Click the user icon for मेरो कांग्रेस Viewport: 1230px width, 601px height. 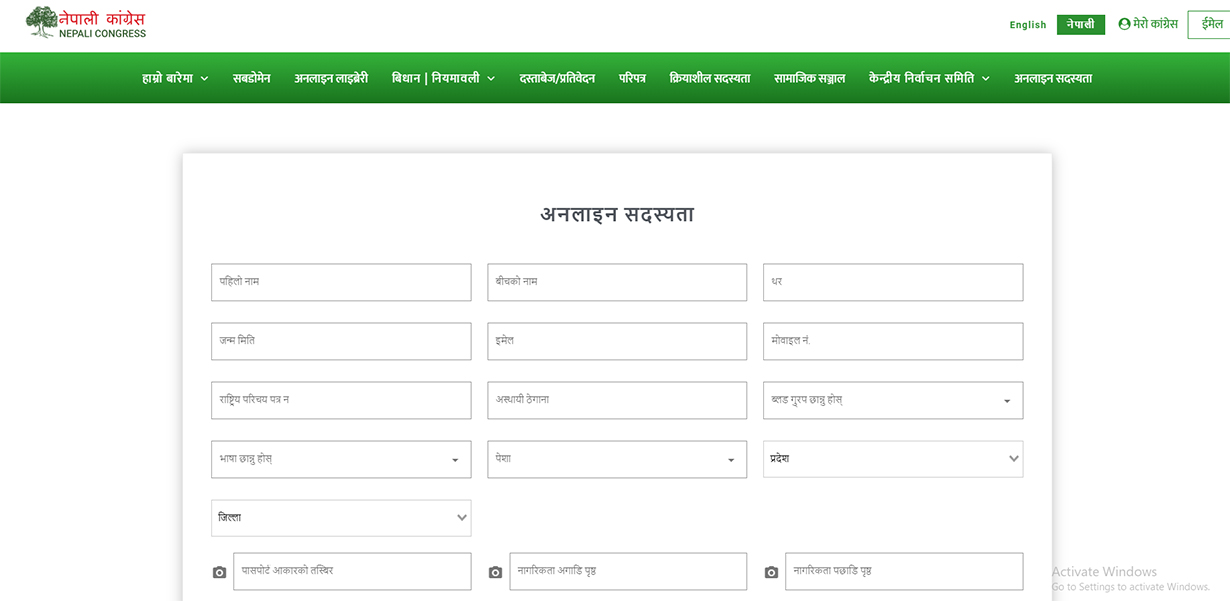tap(1124, 24)
